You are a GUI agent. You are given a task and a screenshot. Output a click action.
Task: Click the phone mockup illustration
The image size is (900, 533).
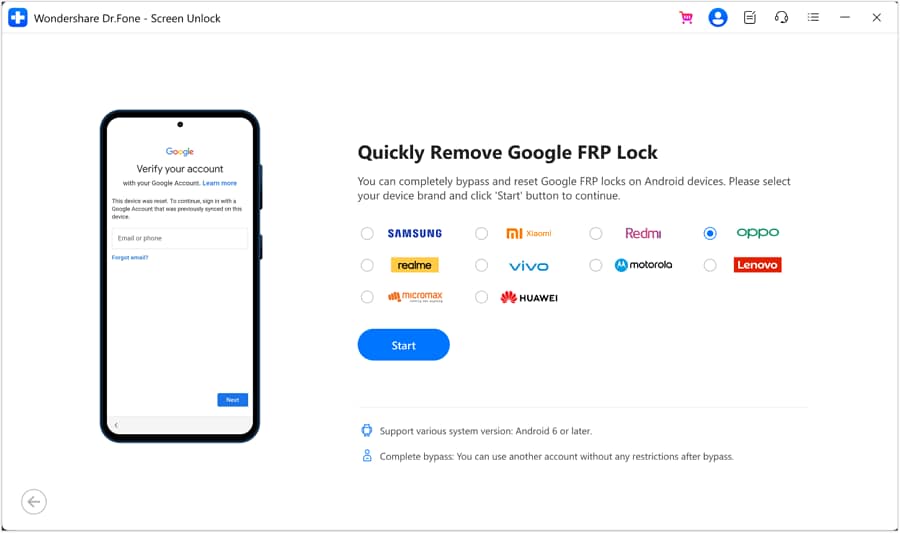point(181,276)
